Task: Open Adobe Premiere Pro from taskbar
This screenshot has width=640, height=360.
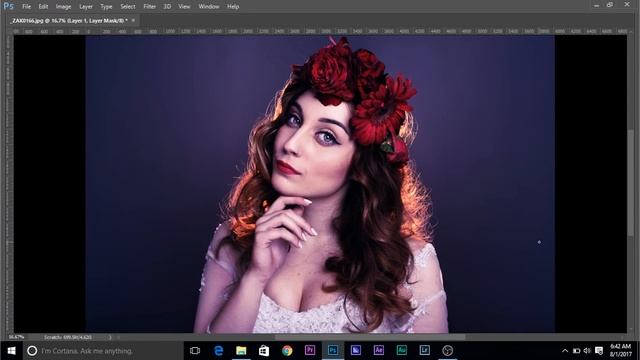Action: coord(310,350)
